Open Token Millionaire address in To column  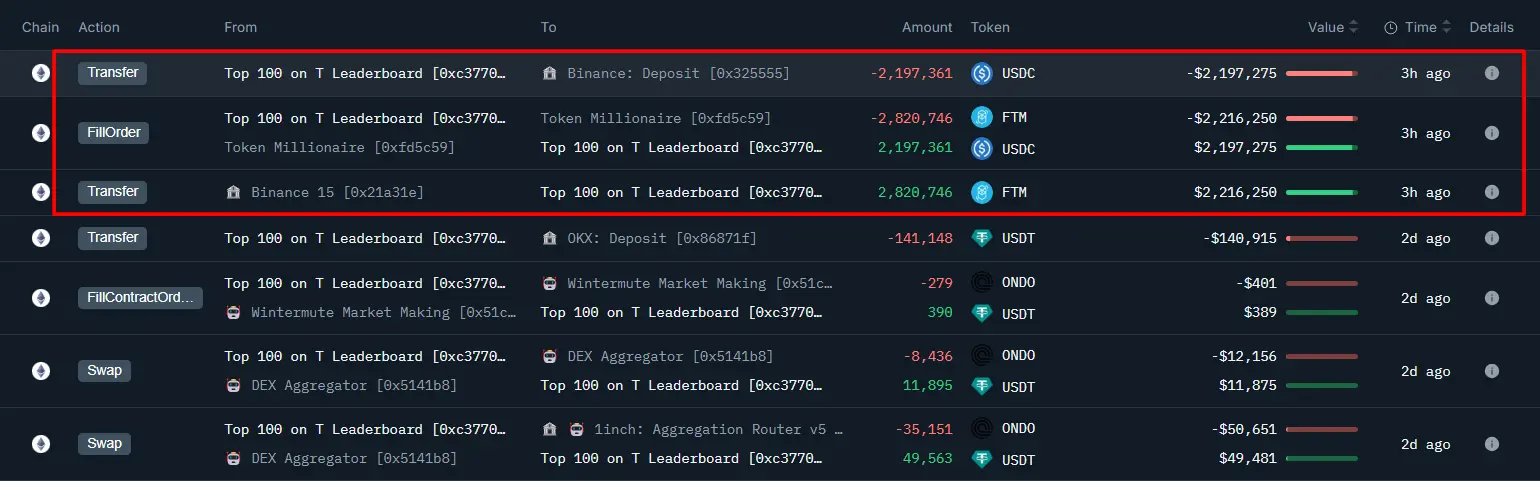click(655, 118)
